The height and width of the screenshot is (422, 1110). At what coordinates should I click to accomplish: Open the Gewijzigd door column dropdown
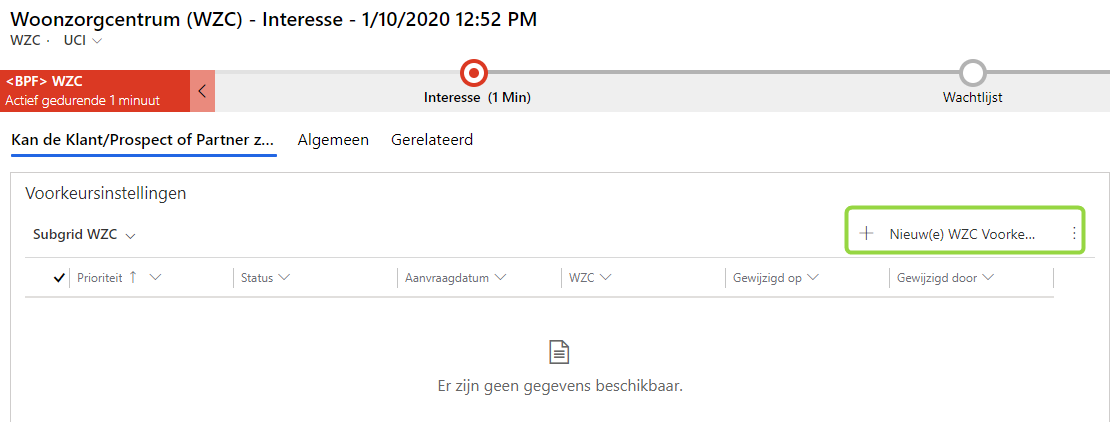[987, 277]
